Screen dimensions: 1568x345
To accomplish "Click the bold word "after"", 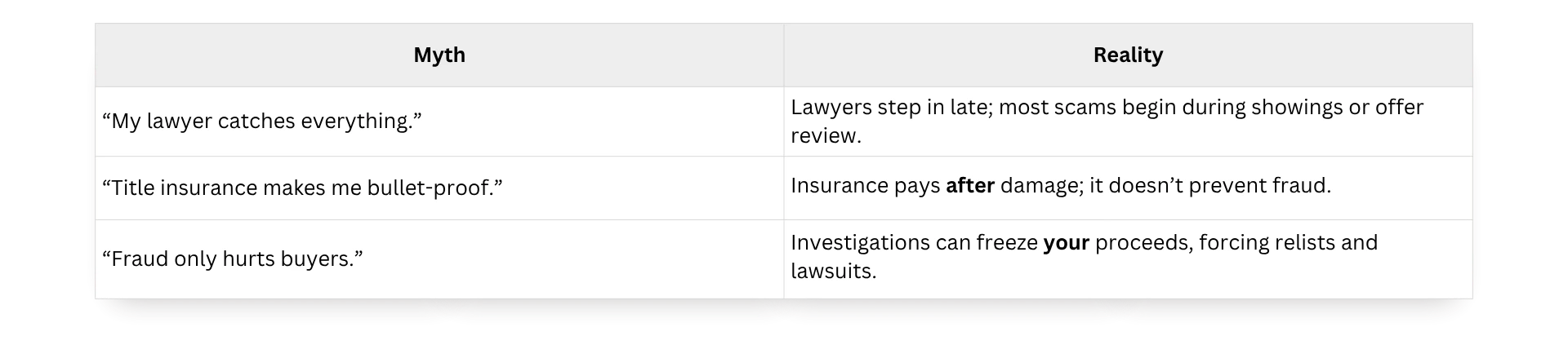I will pyautogui.click(x=970, y=186).
